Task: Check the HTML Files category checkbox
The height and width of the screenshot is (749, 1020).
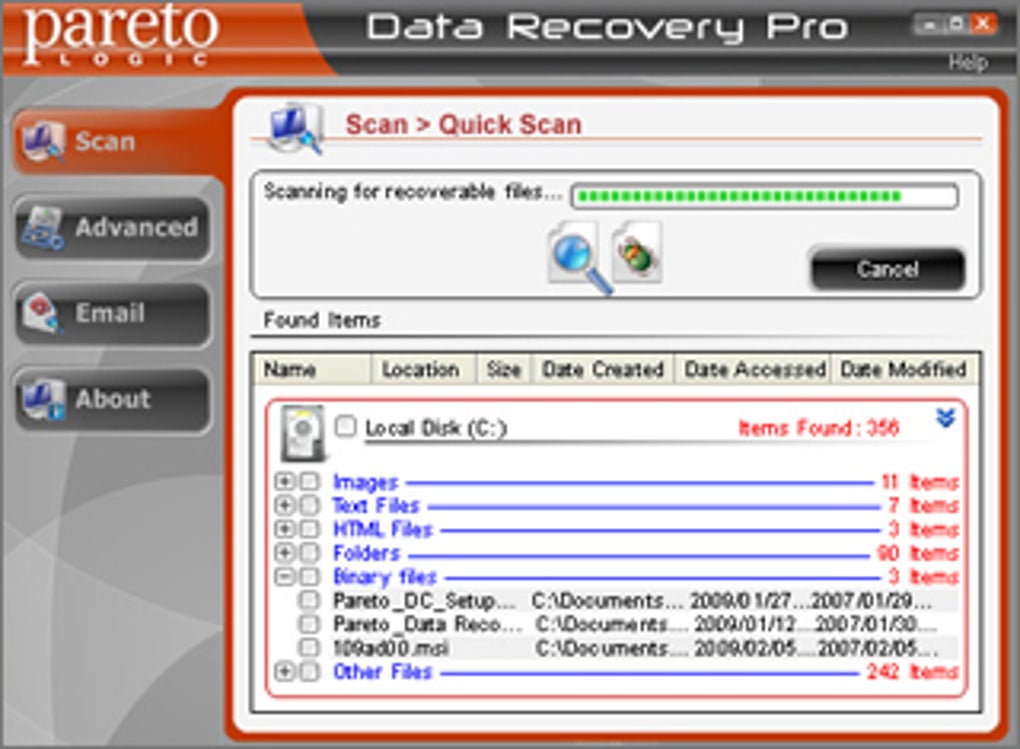Action: 310,529
